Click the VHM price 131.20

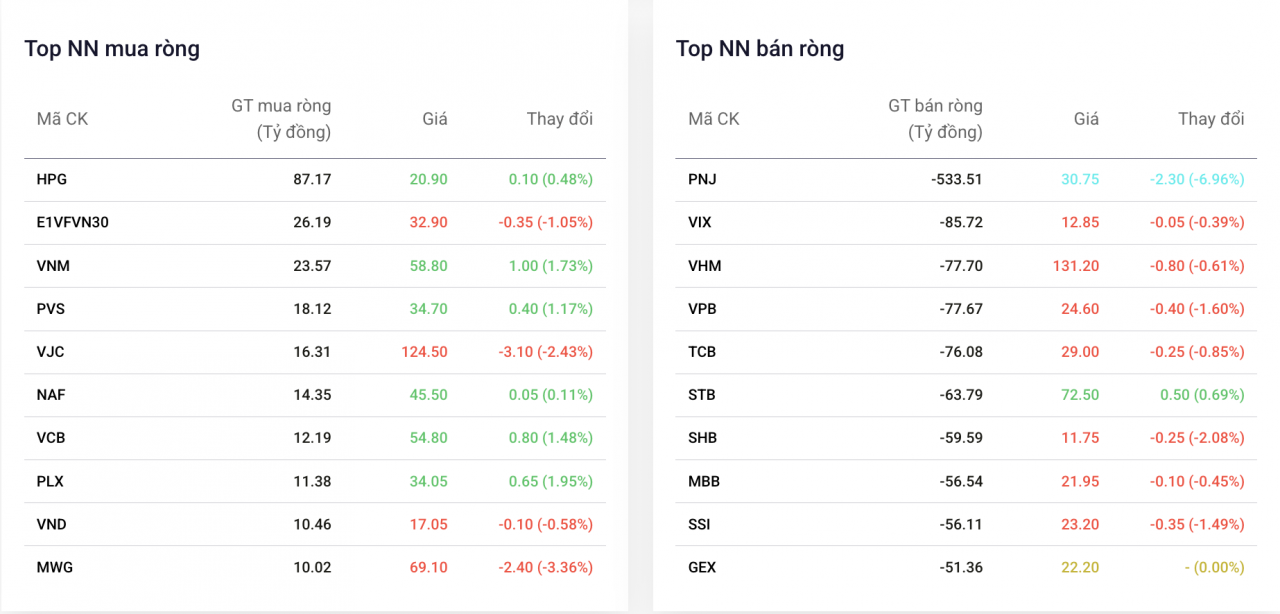(x=1076, y=266)
